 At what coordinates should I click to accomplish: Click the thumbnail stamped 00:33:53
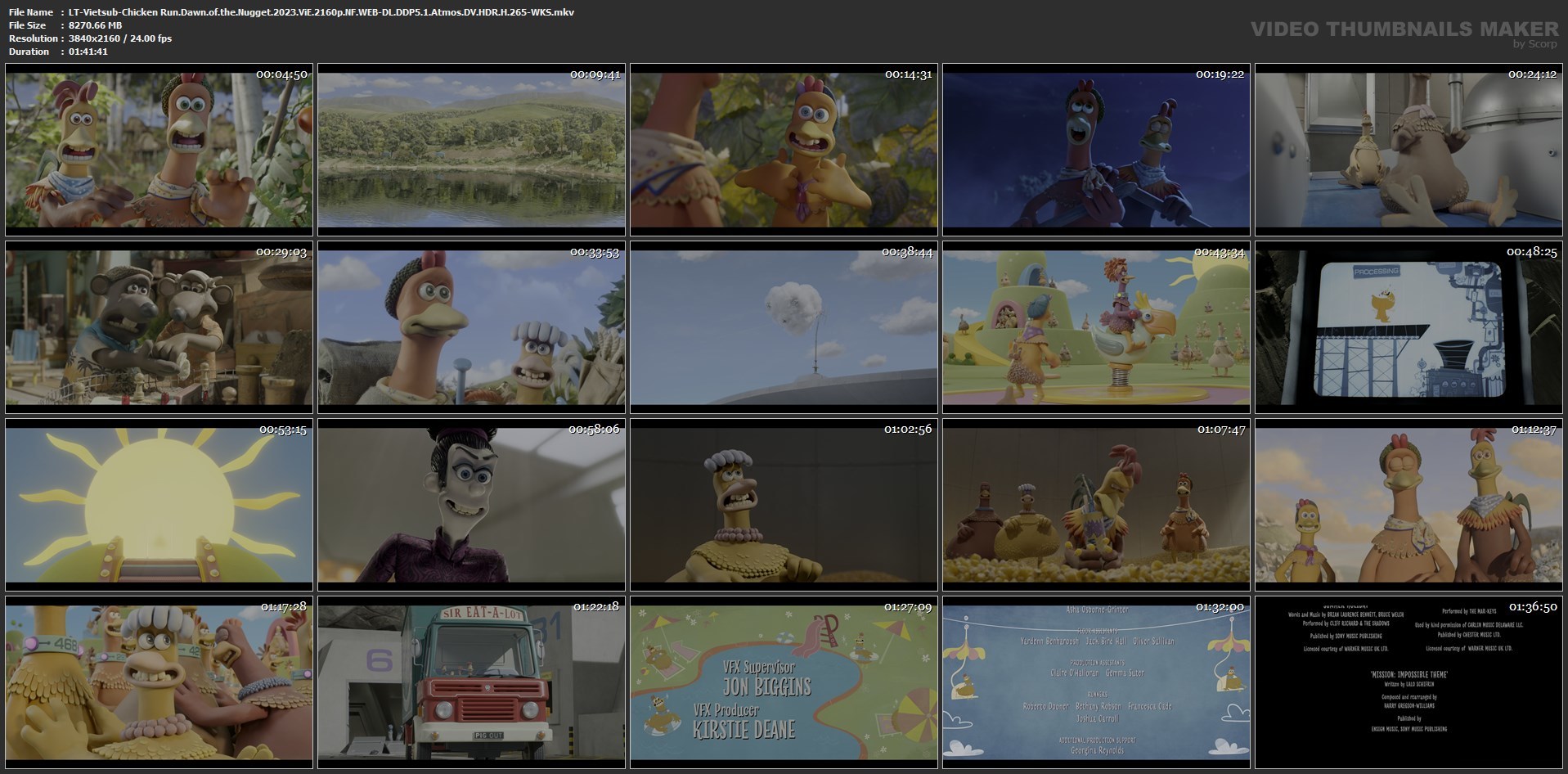click(x=471, y=327)
